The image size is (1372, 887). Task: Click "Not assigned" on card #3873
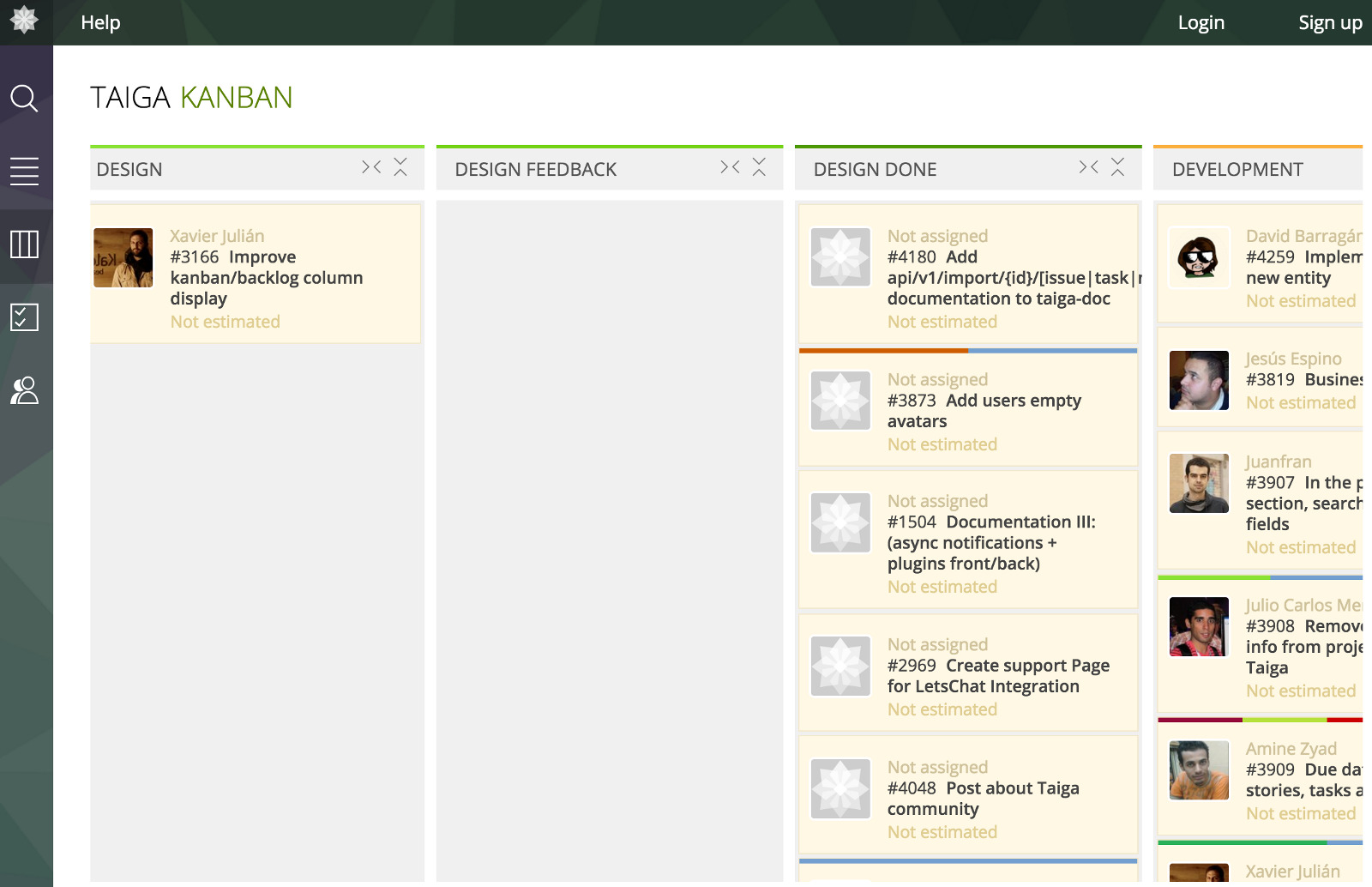point(937,379)
